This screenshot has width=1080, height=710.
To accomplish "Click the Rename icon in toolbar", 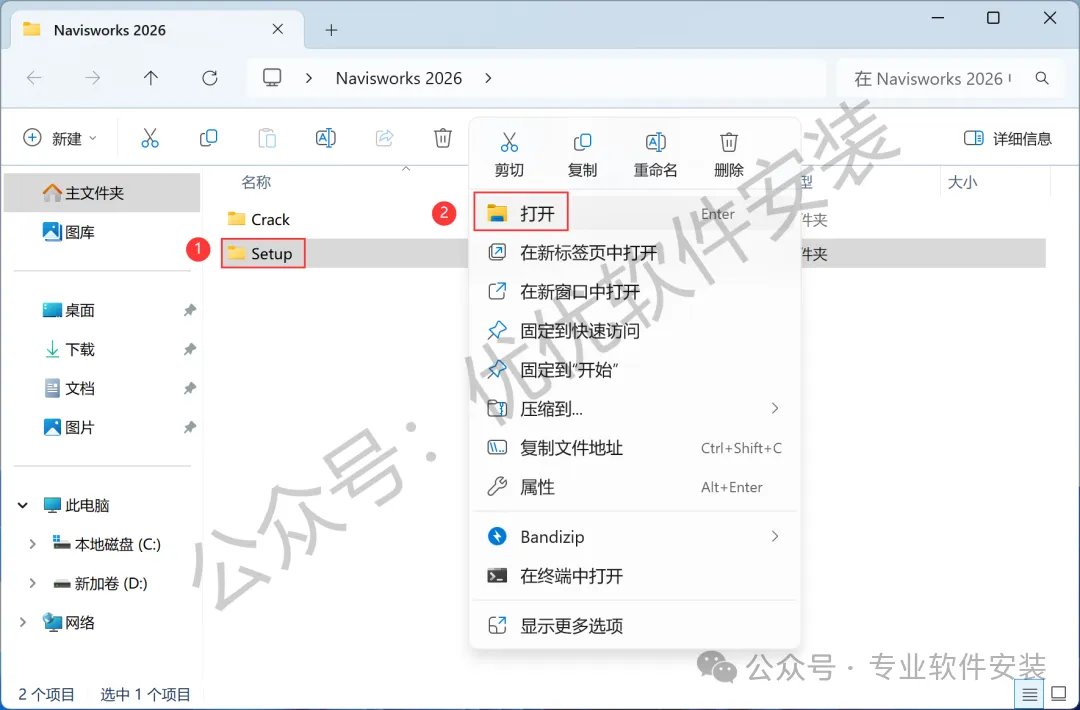I will tap(326, 138).
